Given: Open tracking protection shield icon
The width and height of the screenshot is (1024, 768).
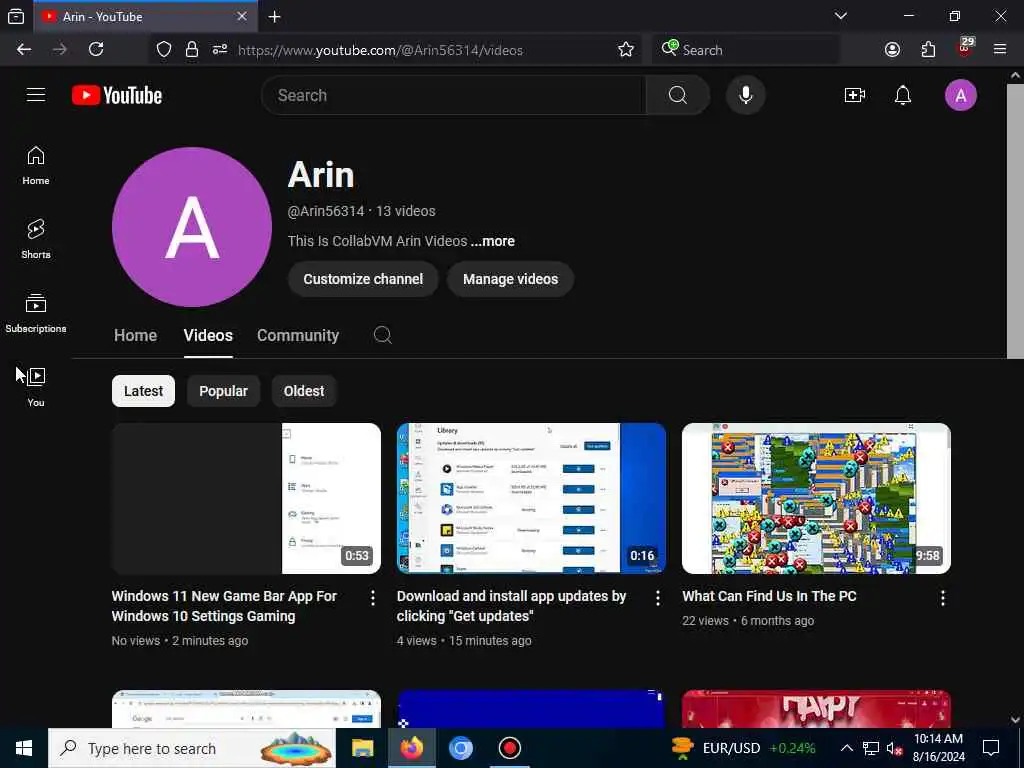Looking at the screenshot, I should click(x=164, y=50).
